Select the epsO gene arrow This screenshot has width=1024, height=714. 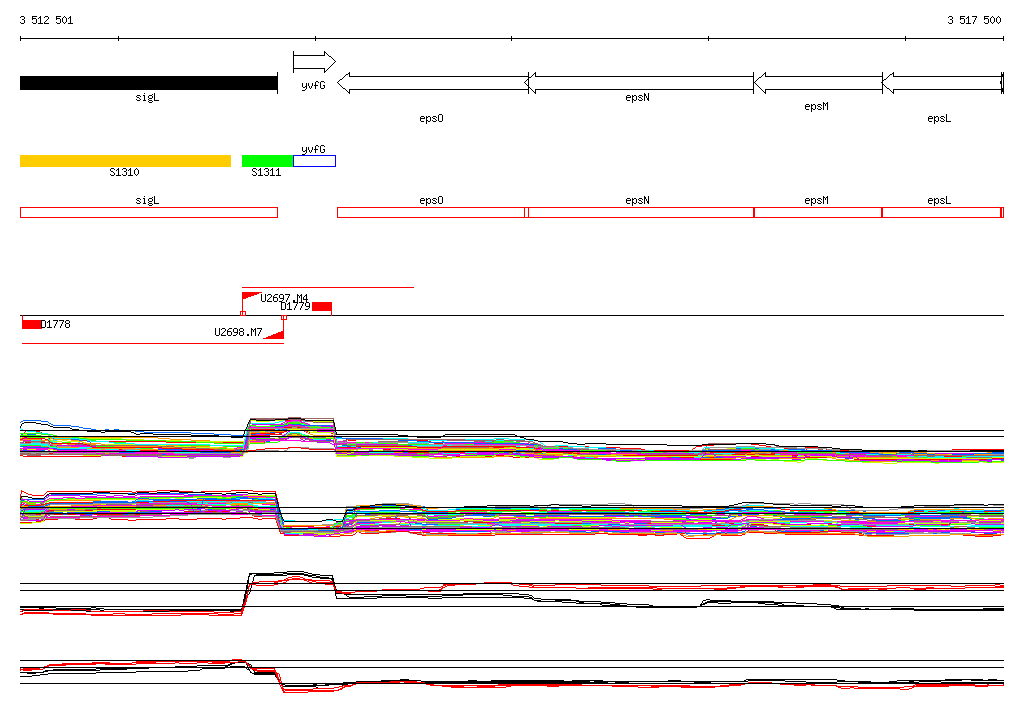[432, 83]
